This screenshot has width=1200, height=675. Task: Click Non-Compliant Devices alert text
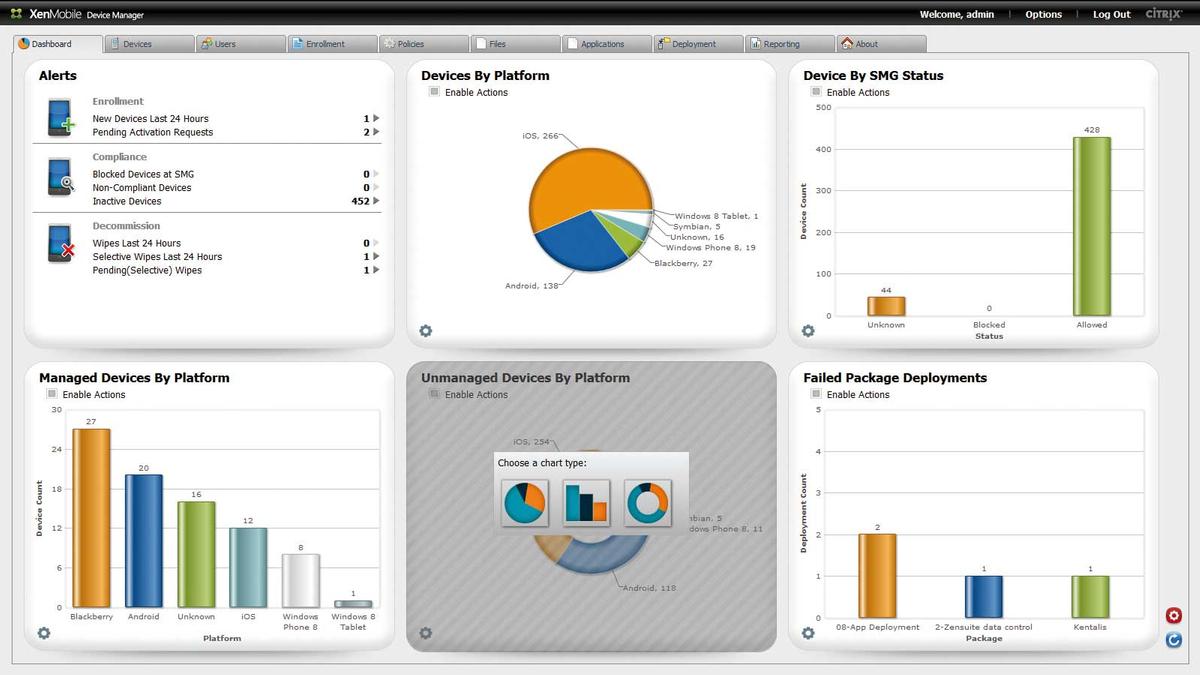pyautogui.click(x=142, y=188)
